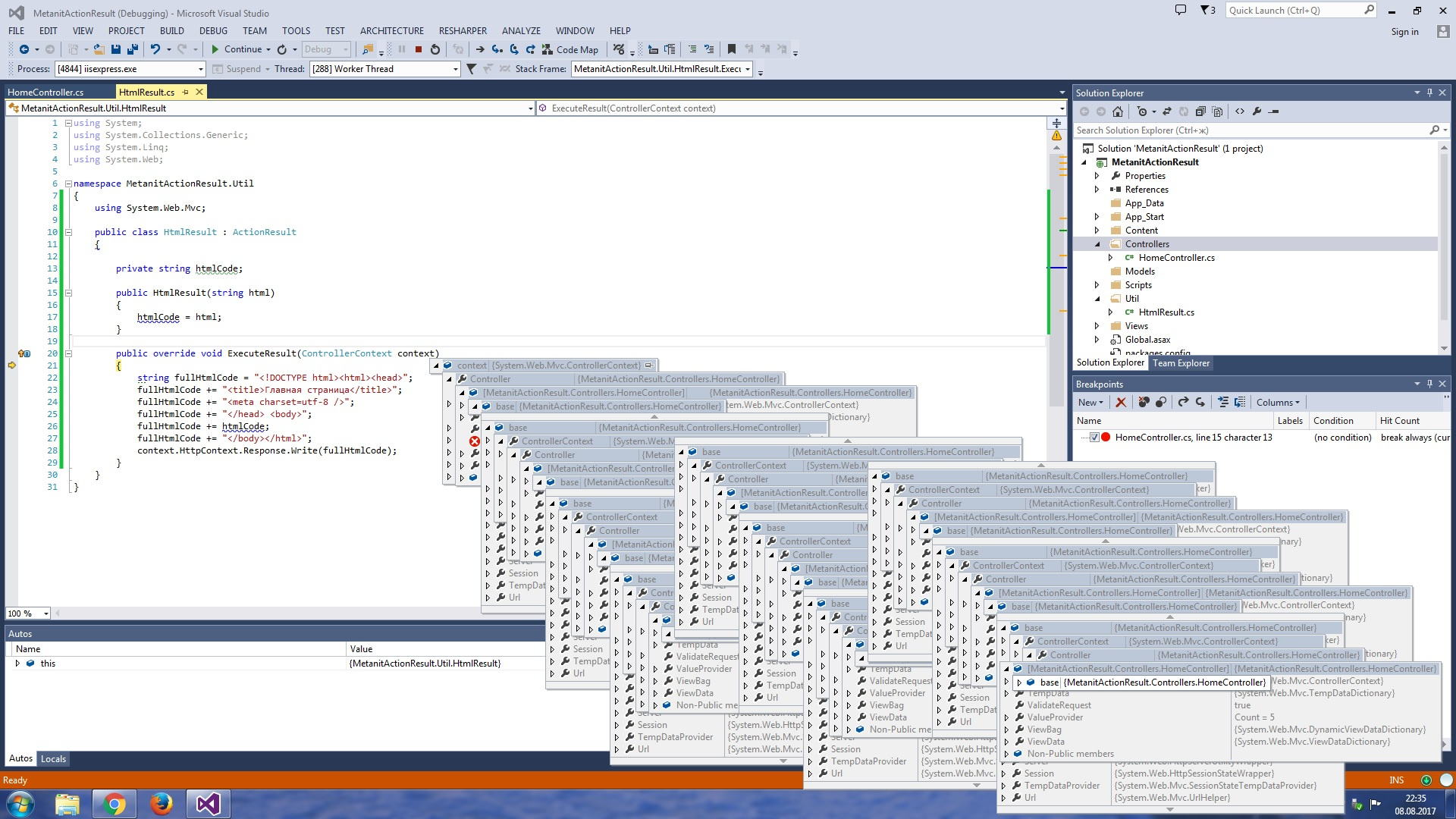This screenshot has width=1456, height=819.
Task: Click the Navigate Backward icon
Action: point(24,49)
